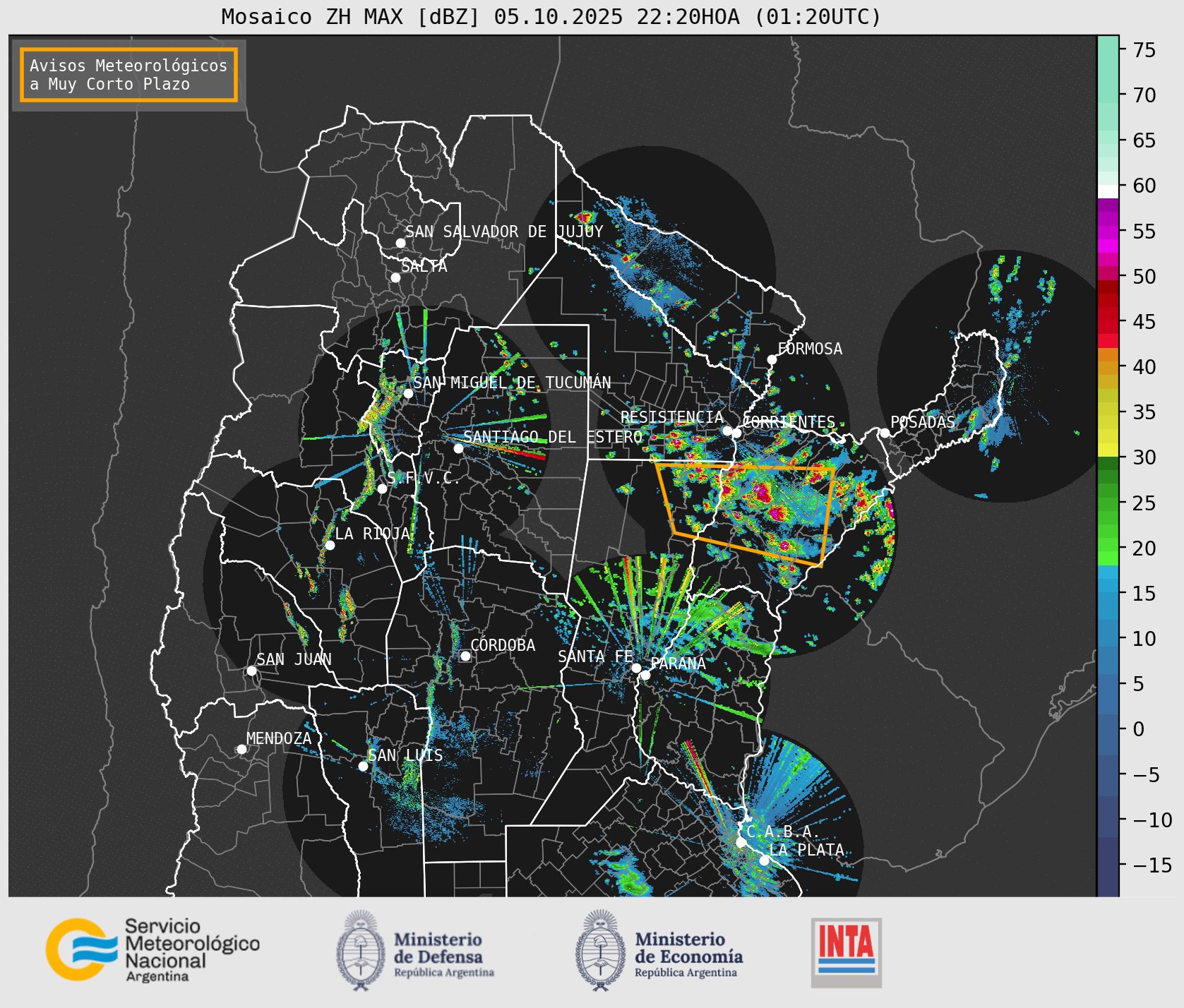Screen dimensions: 1184x1008
Task: Click the 75 dBZ value on color scale
Action: pos(1144,50)
